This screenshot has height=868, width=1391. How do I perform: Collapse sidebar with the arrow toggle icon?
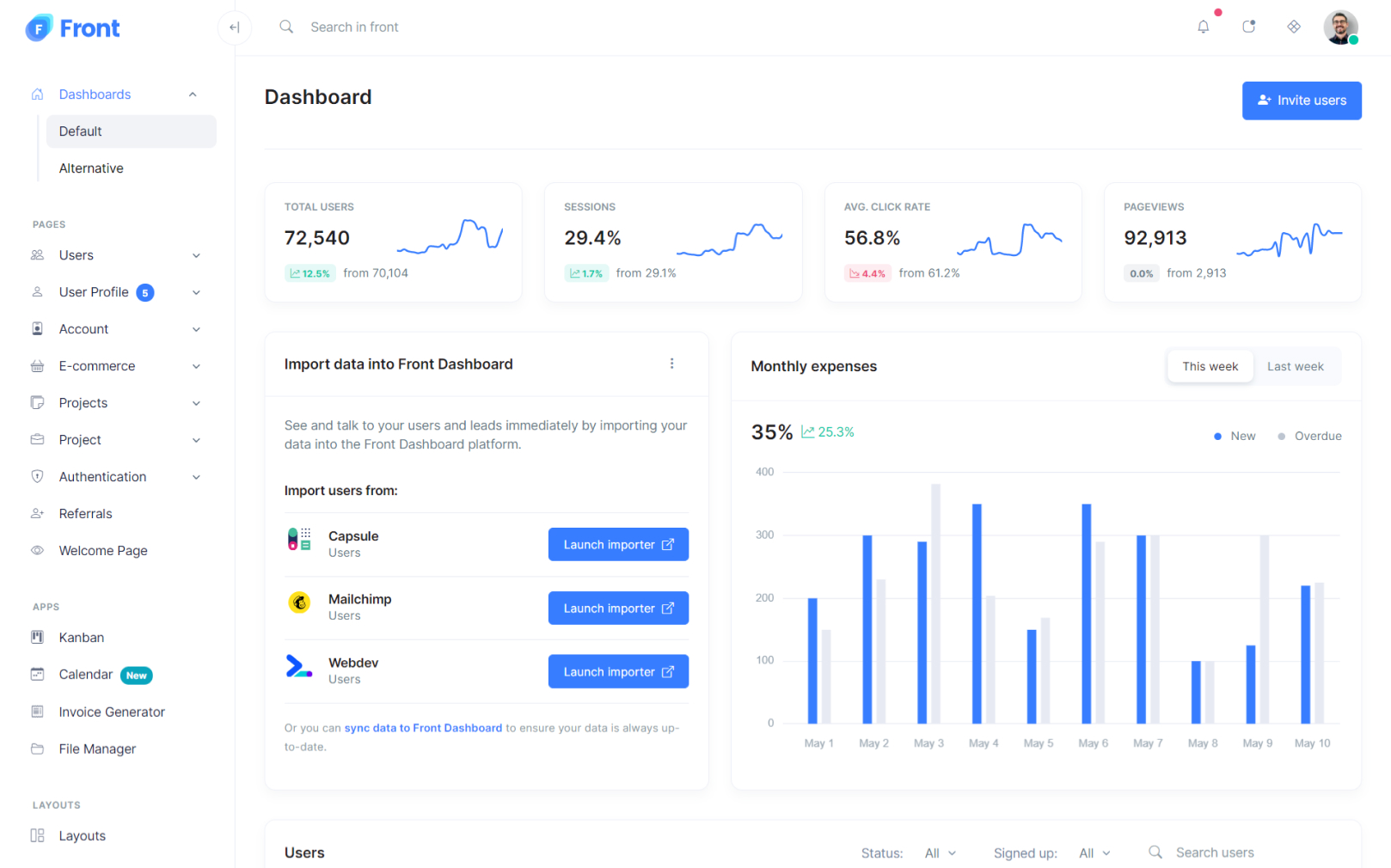coord(234,28)
